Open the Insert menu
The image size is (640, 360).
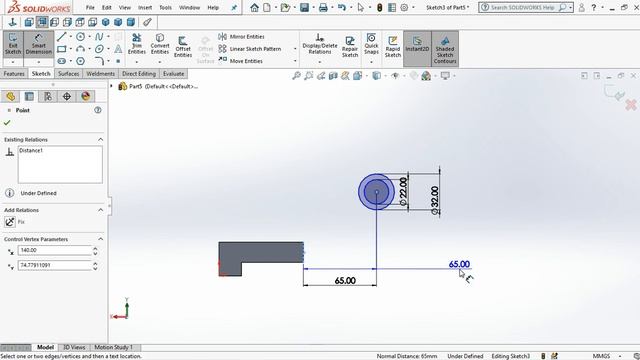[x=145, y=7]
